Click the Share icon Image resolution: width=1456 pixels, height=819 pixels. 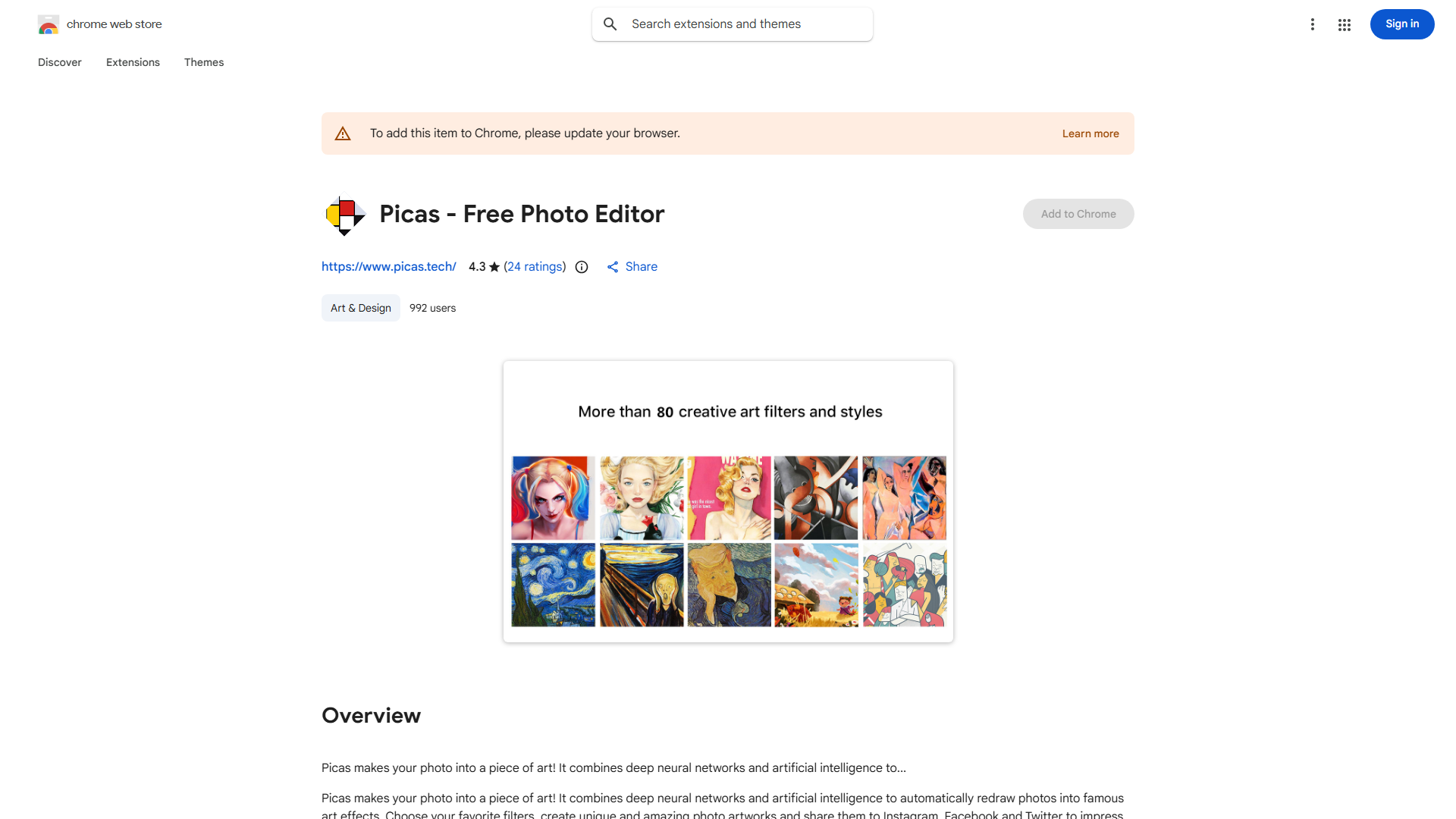coord(613,267)
